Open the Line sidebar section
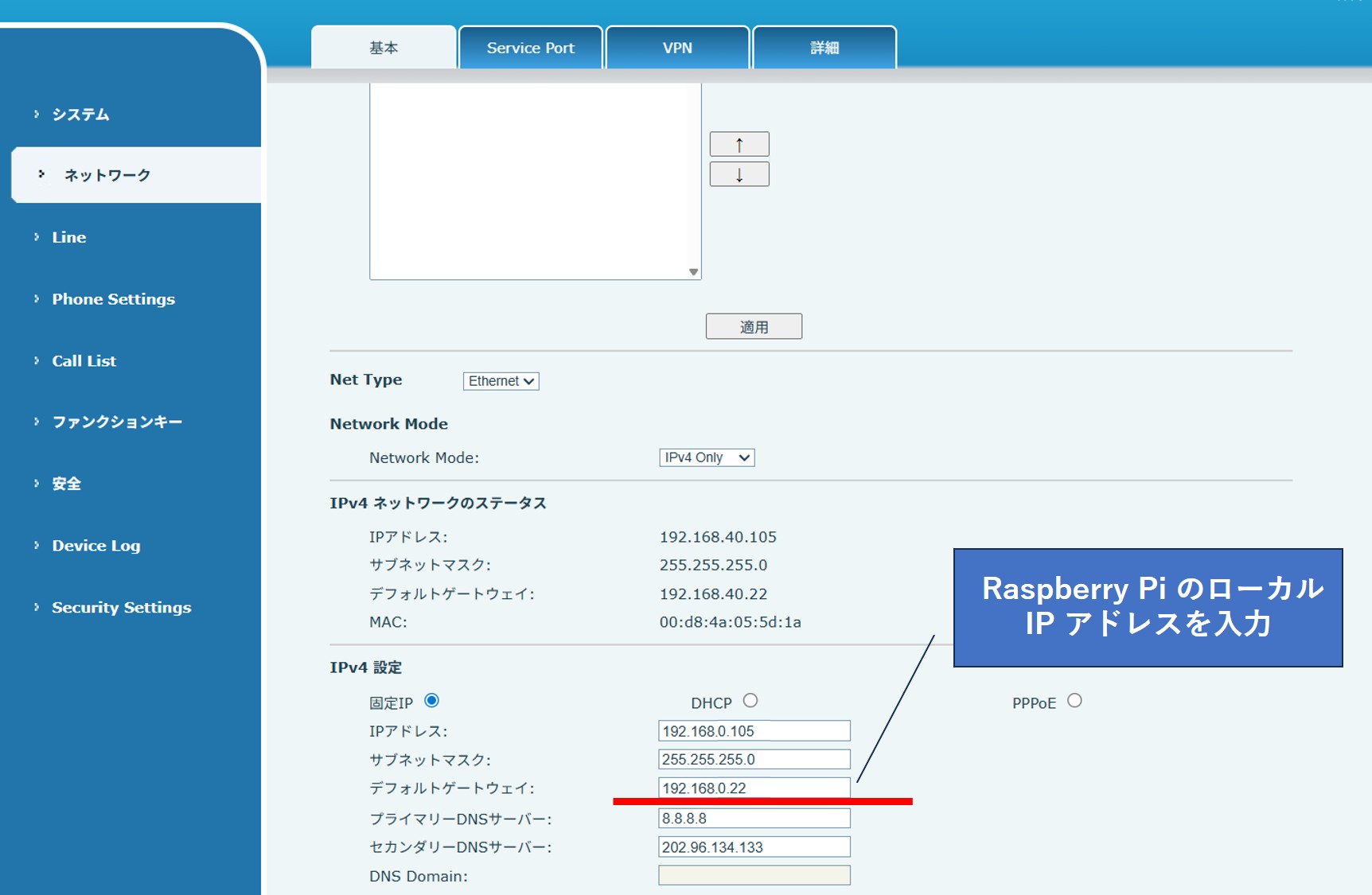 69,237
